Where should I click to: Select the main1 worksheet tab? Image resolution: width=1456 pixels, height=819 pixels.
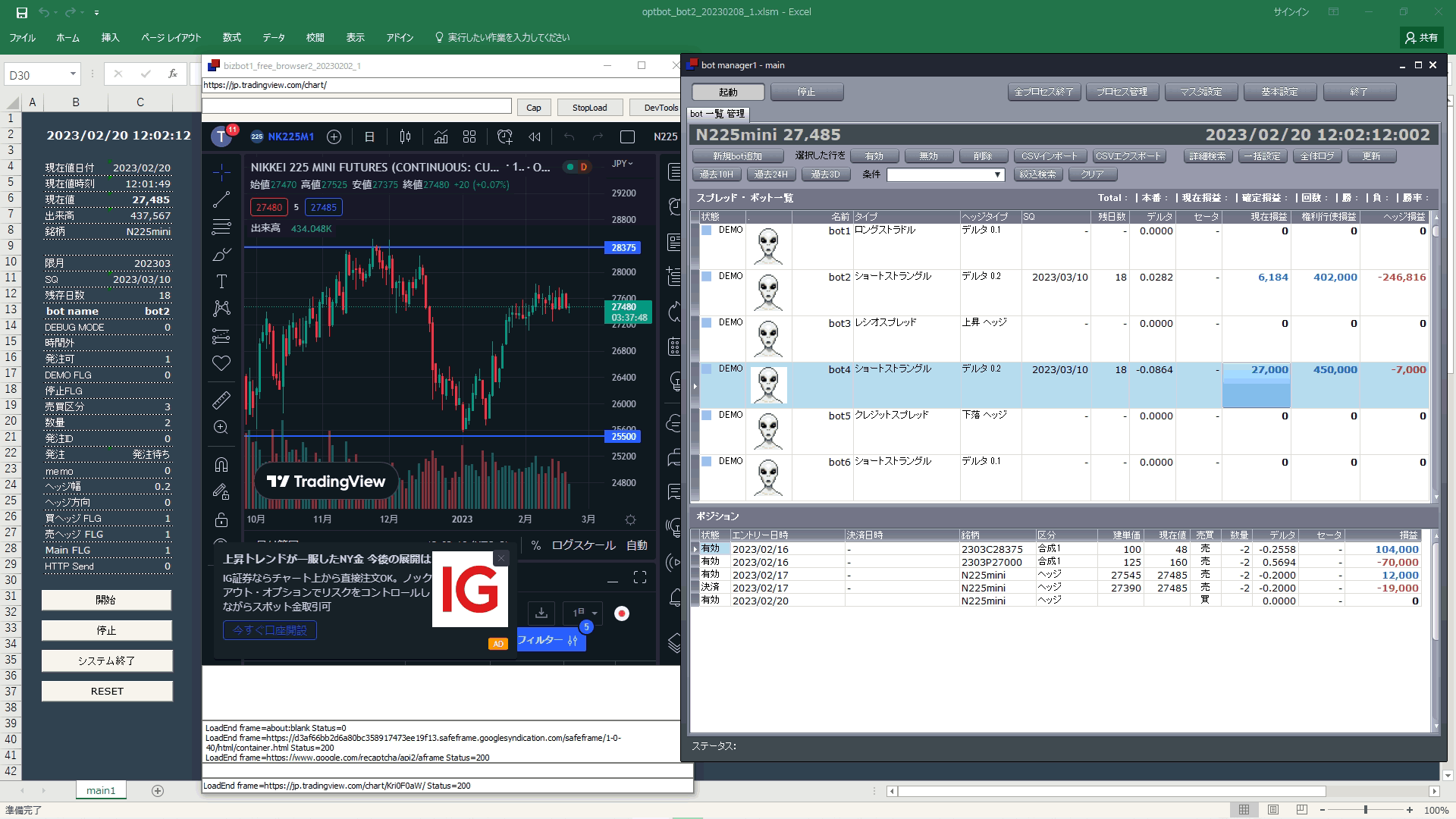101,790
